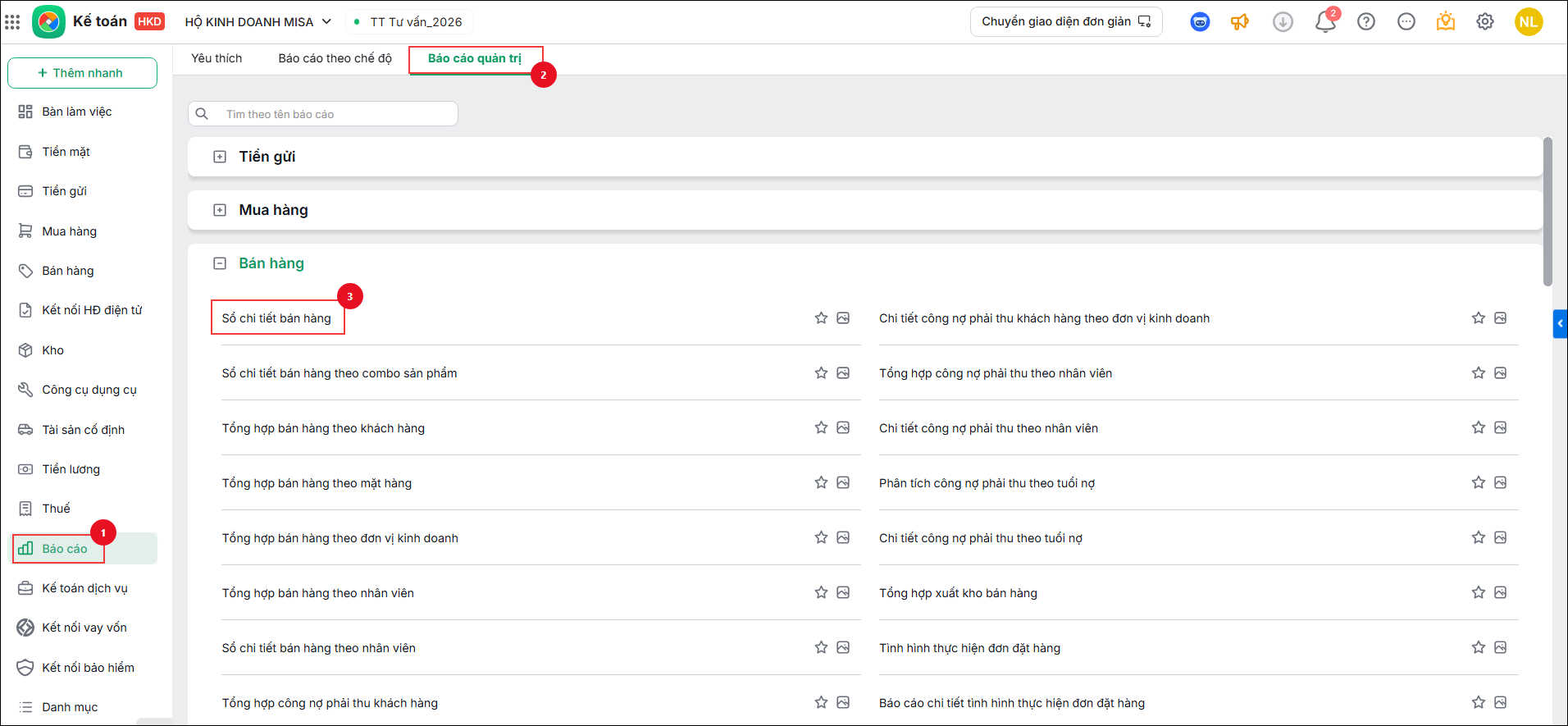Open Tiền gửi in sidebar

point(82,191)
